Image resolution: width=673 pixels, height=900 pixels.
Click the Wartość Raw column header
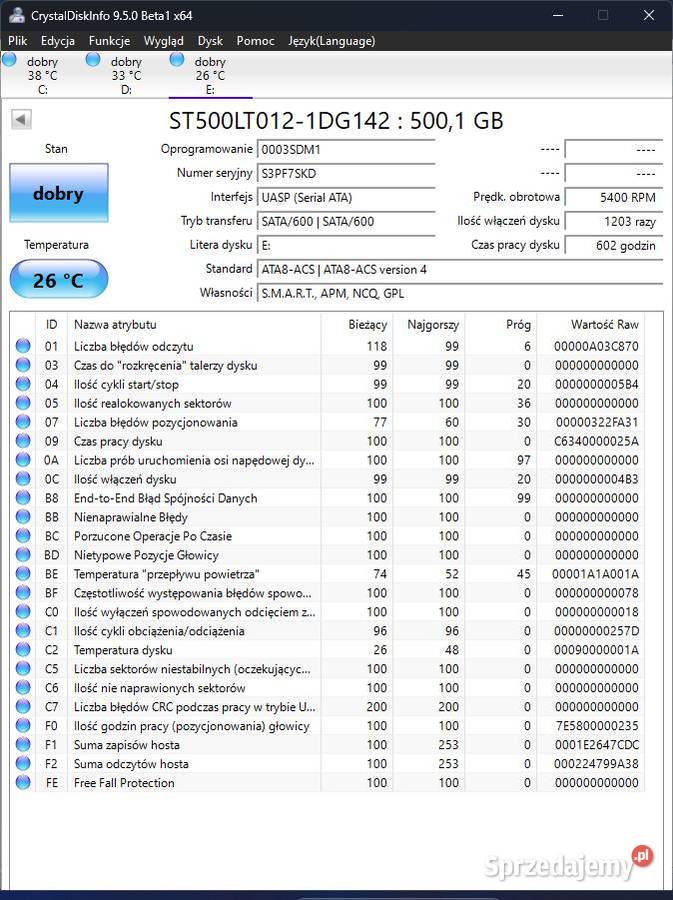pyautogui.click(x=604, y=325)
